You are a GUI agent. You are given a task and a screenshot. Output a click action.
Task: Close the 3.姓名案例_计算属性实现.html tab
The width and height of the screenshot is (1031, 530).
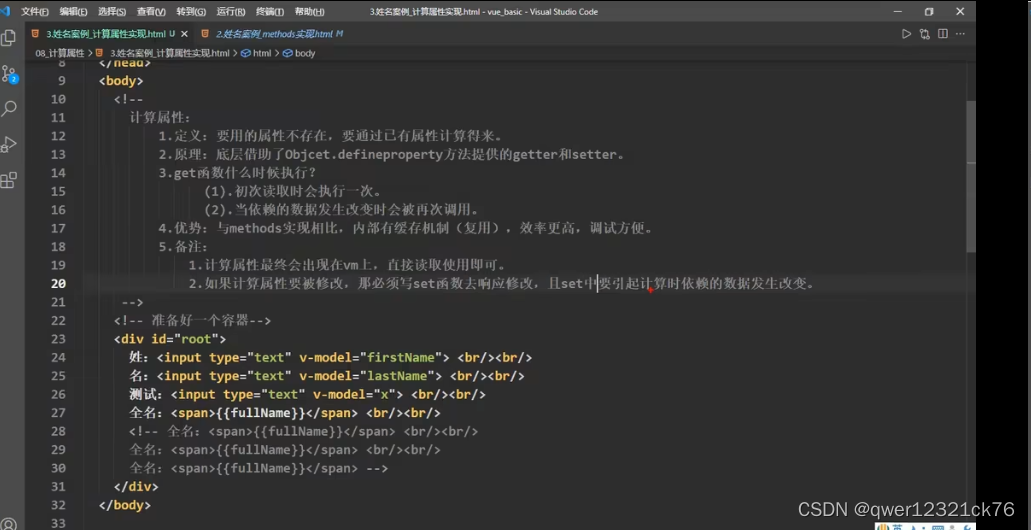point(183,34)
